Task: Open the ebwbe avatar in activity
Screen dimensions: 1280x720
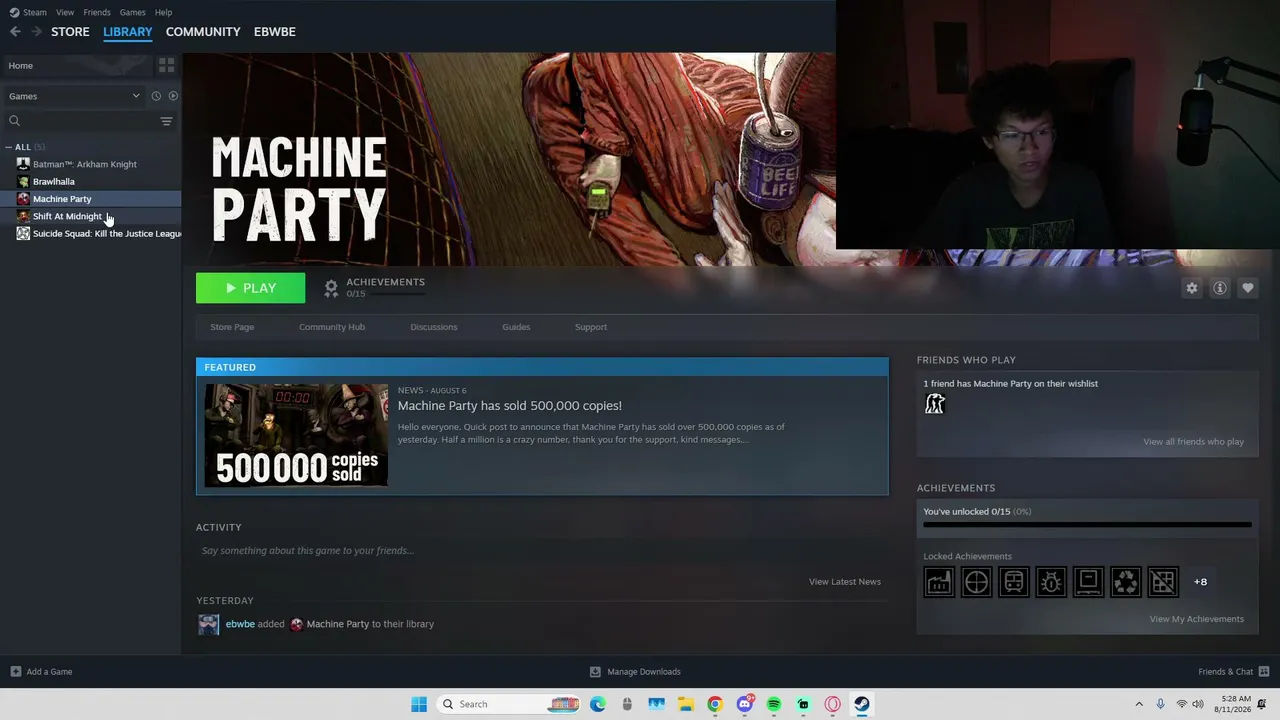Action: click(x=208, y=624)
